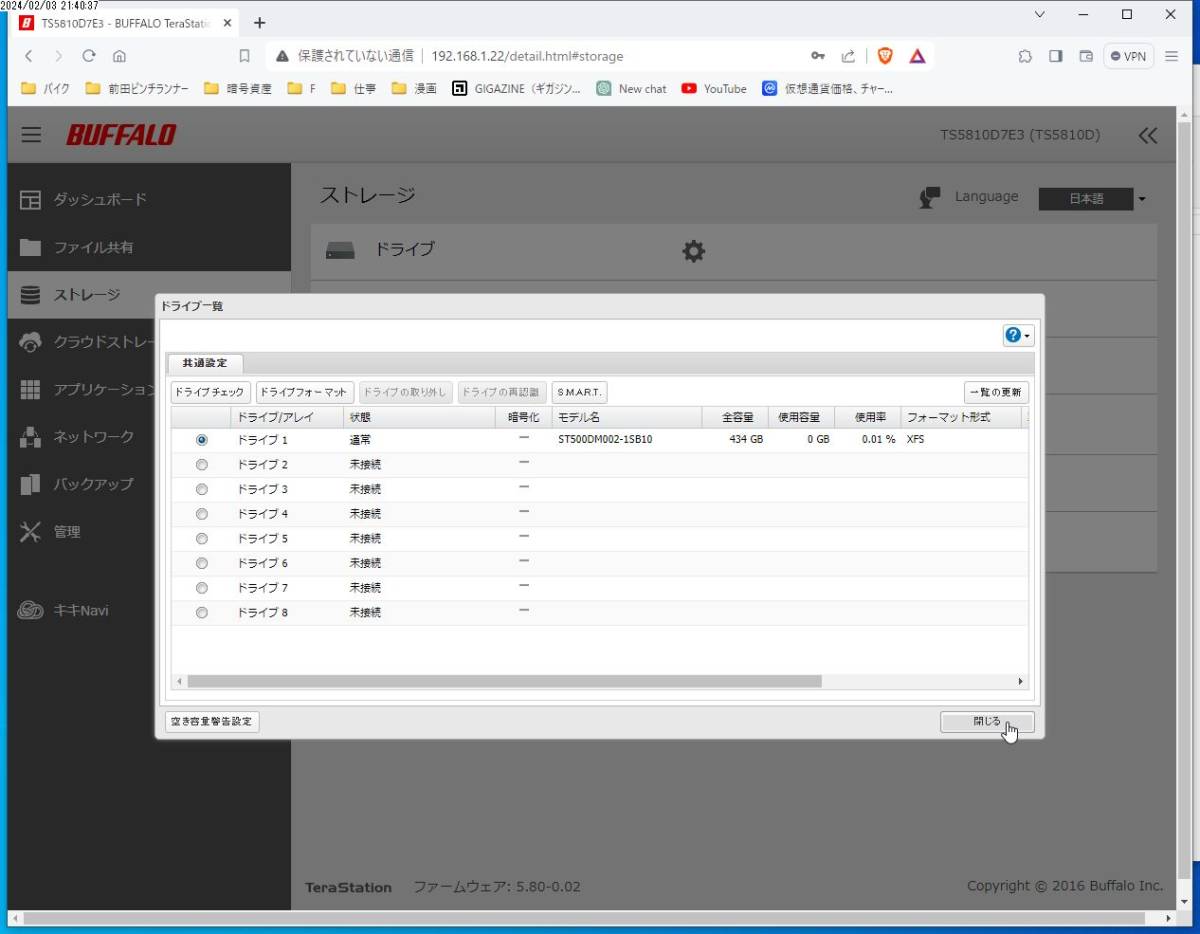The height and width of the screenshot is (934, 1200).
Task: Reload the page with refresh icon
Action: (x=89, y=56)
